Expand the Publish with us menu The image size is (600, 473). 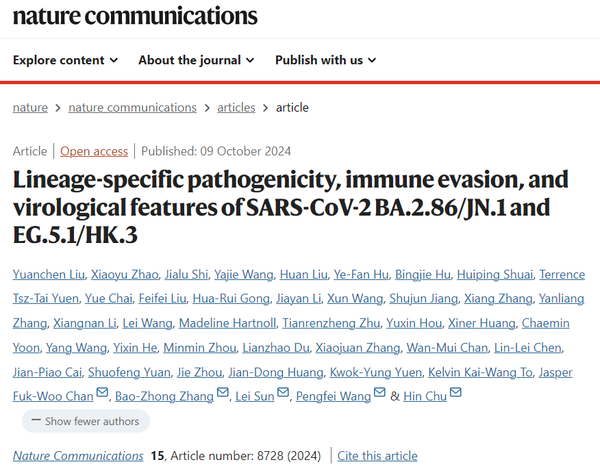tap(326, 60)
